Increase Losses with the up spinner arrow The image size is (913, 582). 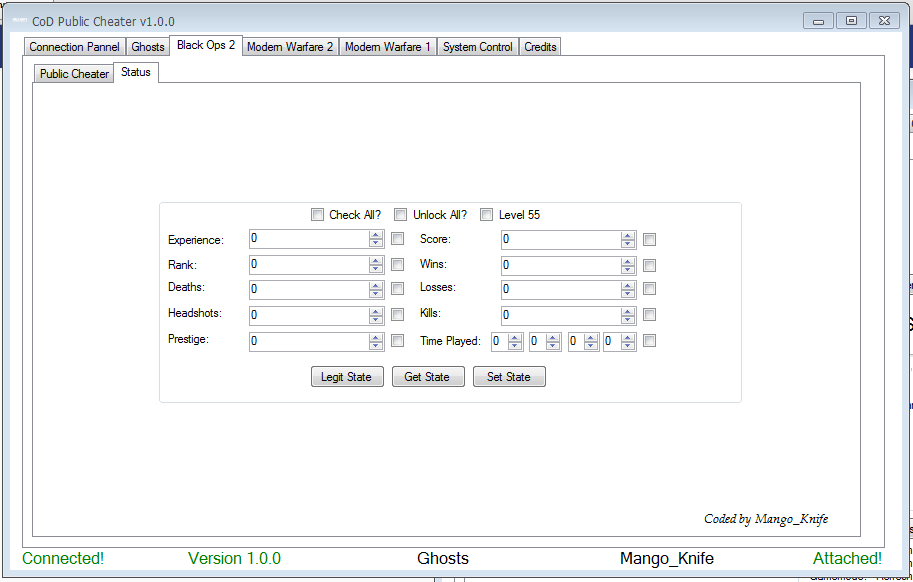click(628, 285)
